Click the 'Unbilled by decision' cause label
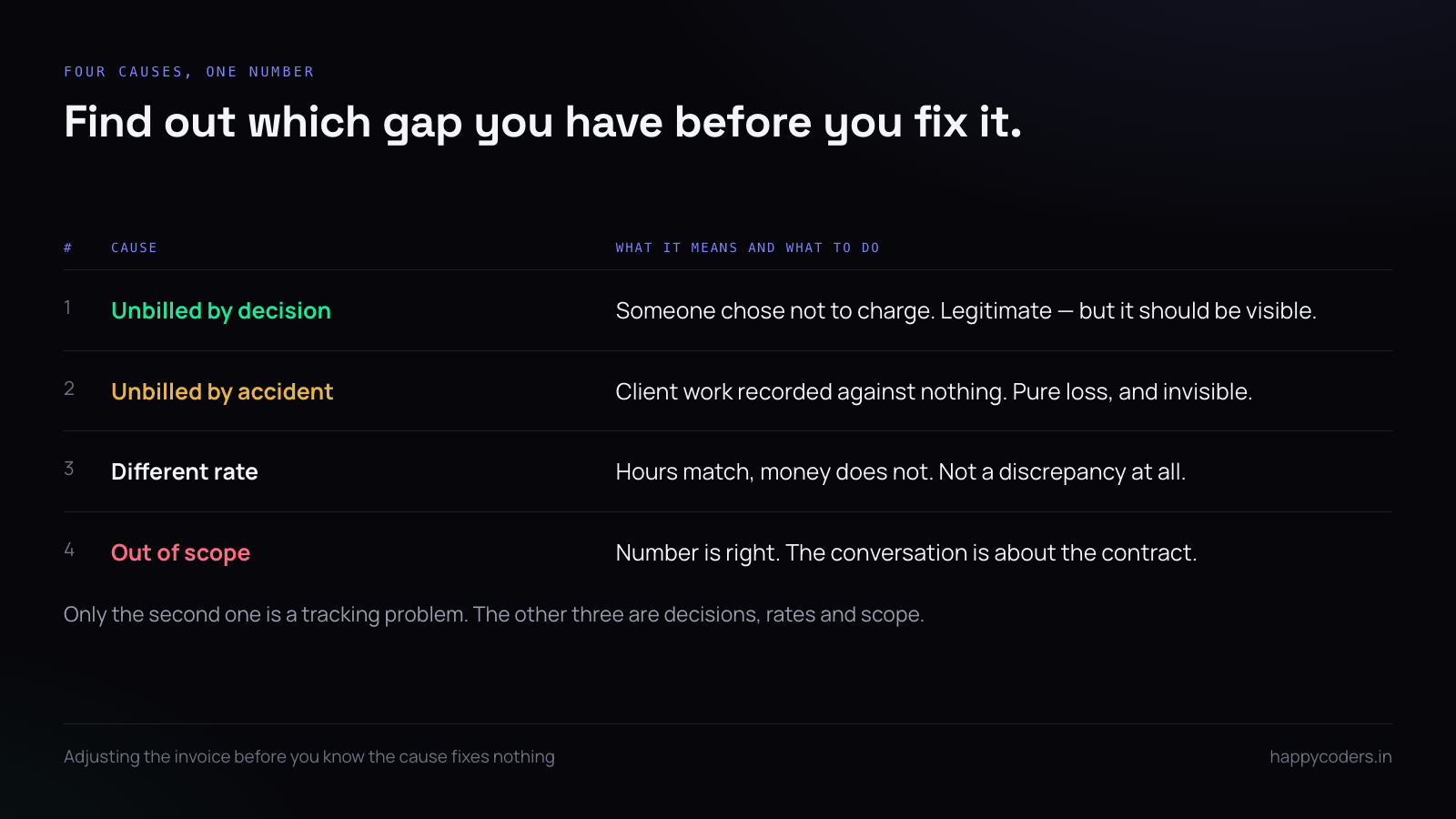Image resolution: width=1456 pixels, height=819 pixels. click(x=221, y=311)
